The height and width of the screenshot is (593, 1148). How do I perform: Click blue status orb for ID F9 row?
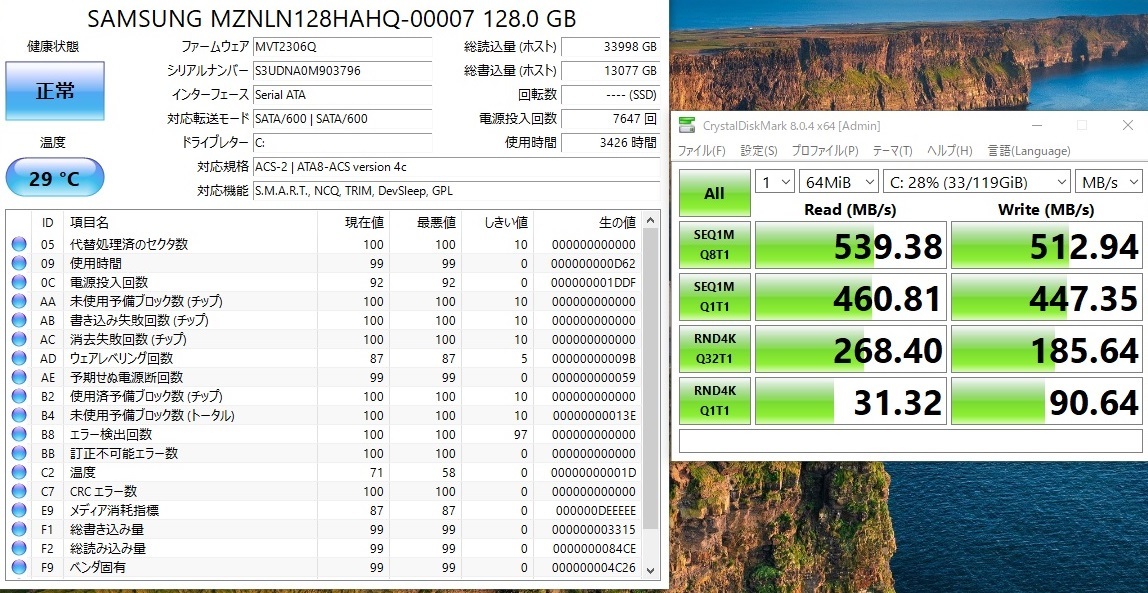19,567
